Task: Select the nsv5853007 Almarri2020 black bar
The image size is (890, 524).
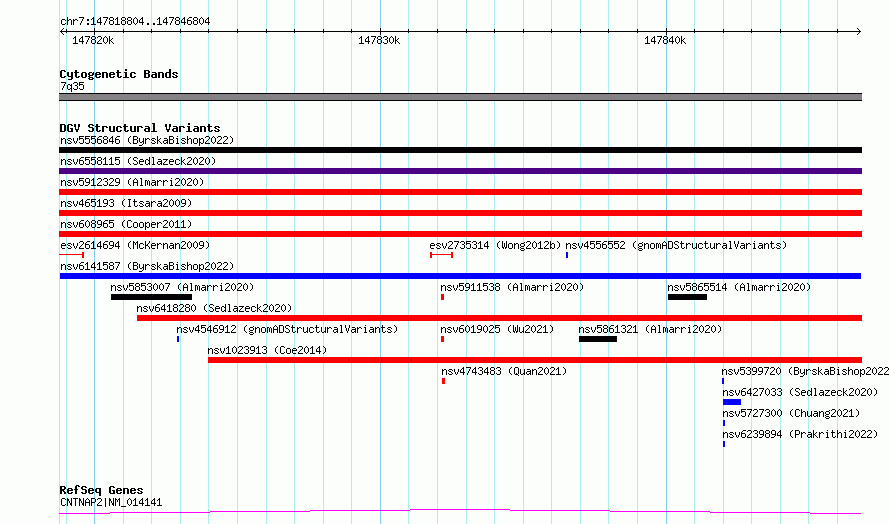Action: point(152,297)
